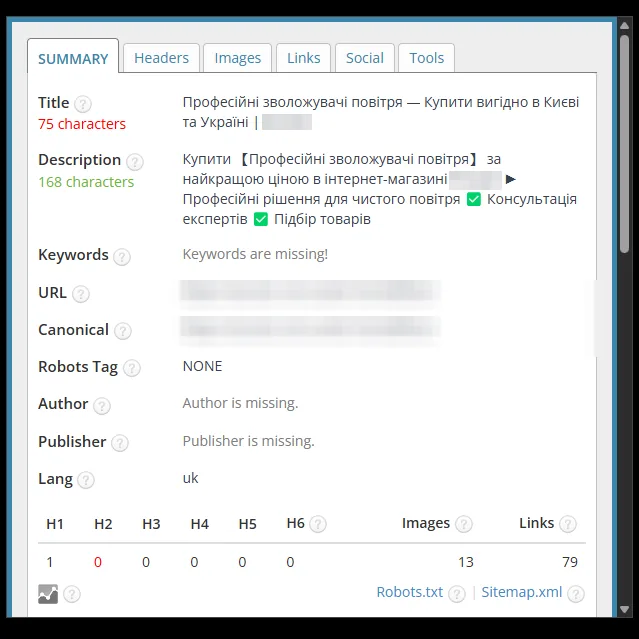
Task: Click the chart icon at bottom left
Action: (48, 594)
